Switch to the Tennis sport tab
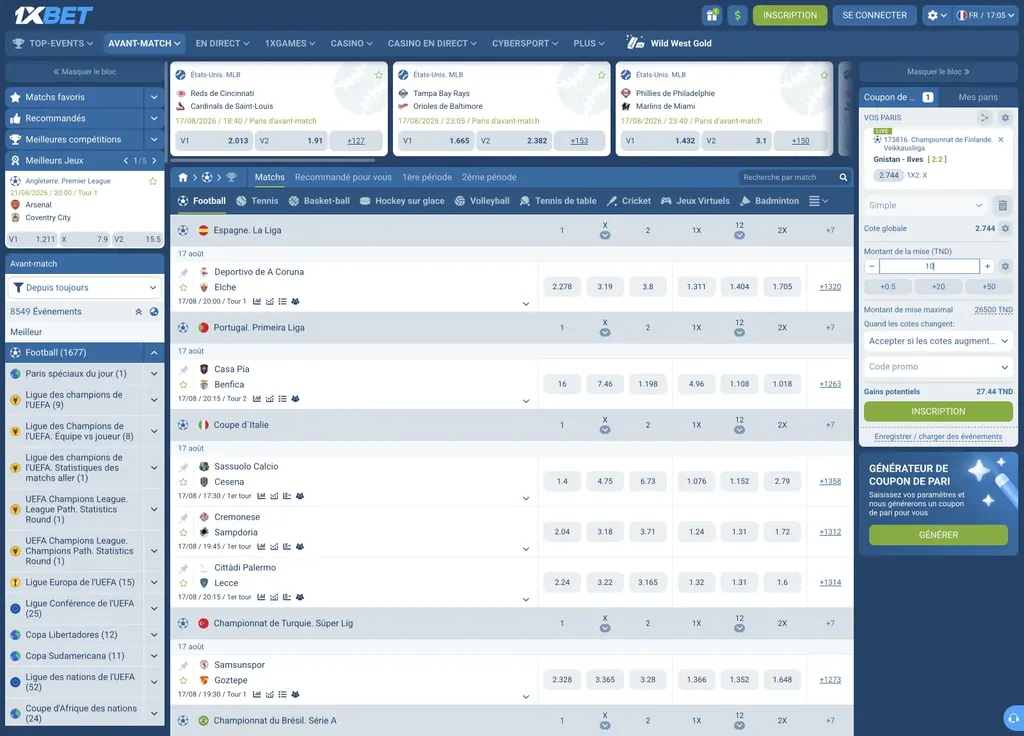 point(257,201)
